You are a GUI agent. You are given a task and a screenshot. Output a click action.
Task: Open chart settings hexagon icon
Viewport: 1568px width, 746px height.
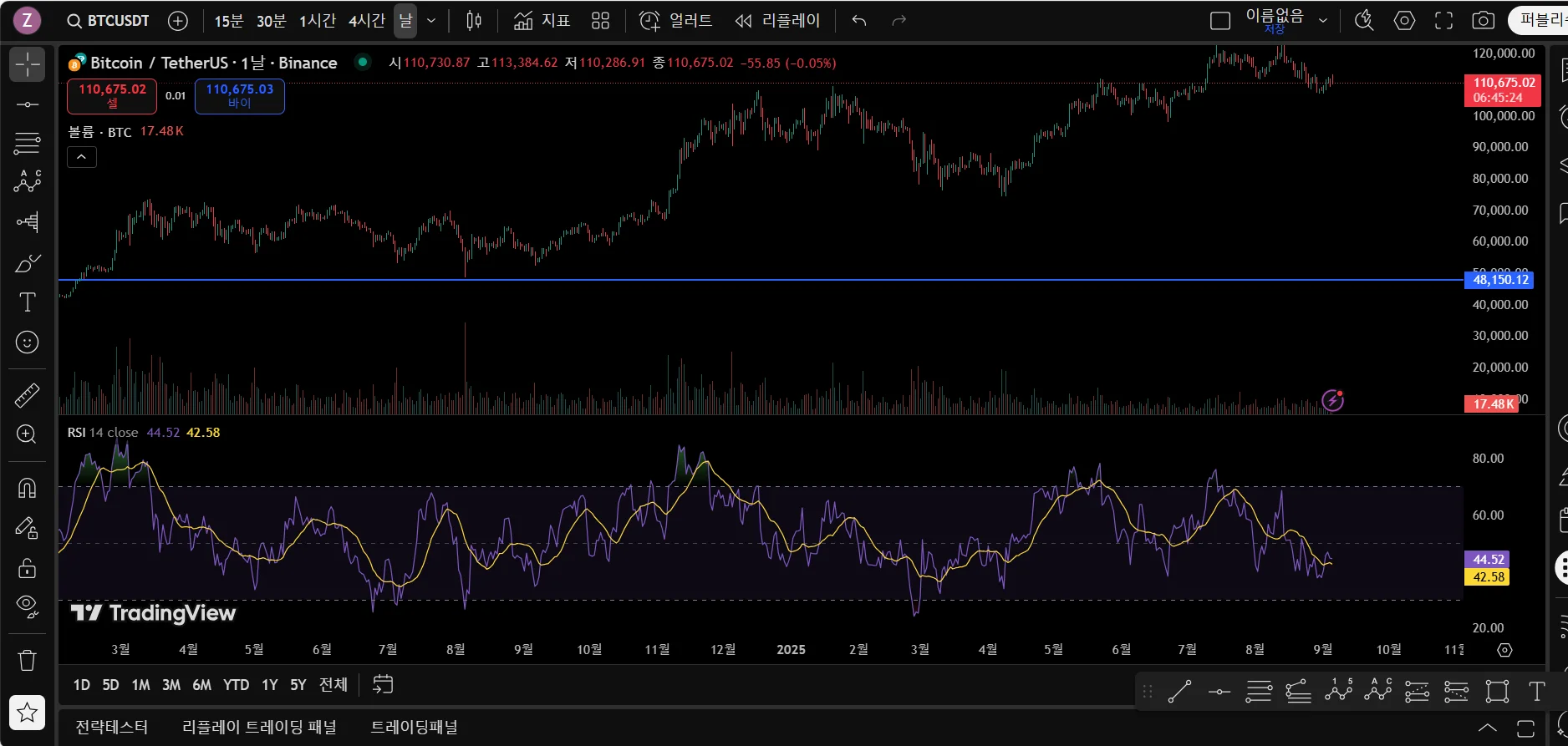[x=1405, y=21]
